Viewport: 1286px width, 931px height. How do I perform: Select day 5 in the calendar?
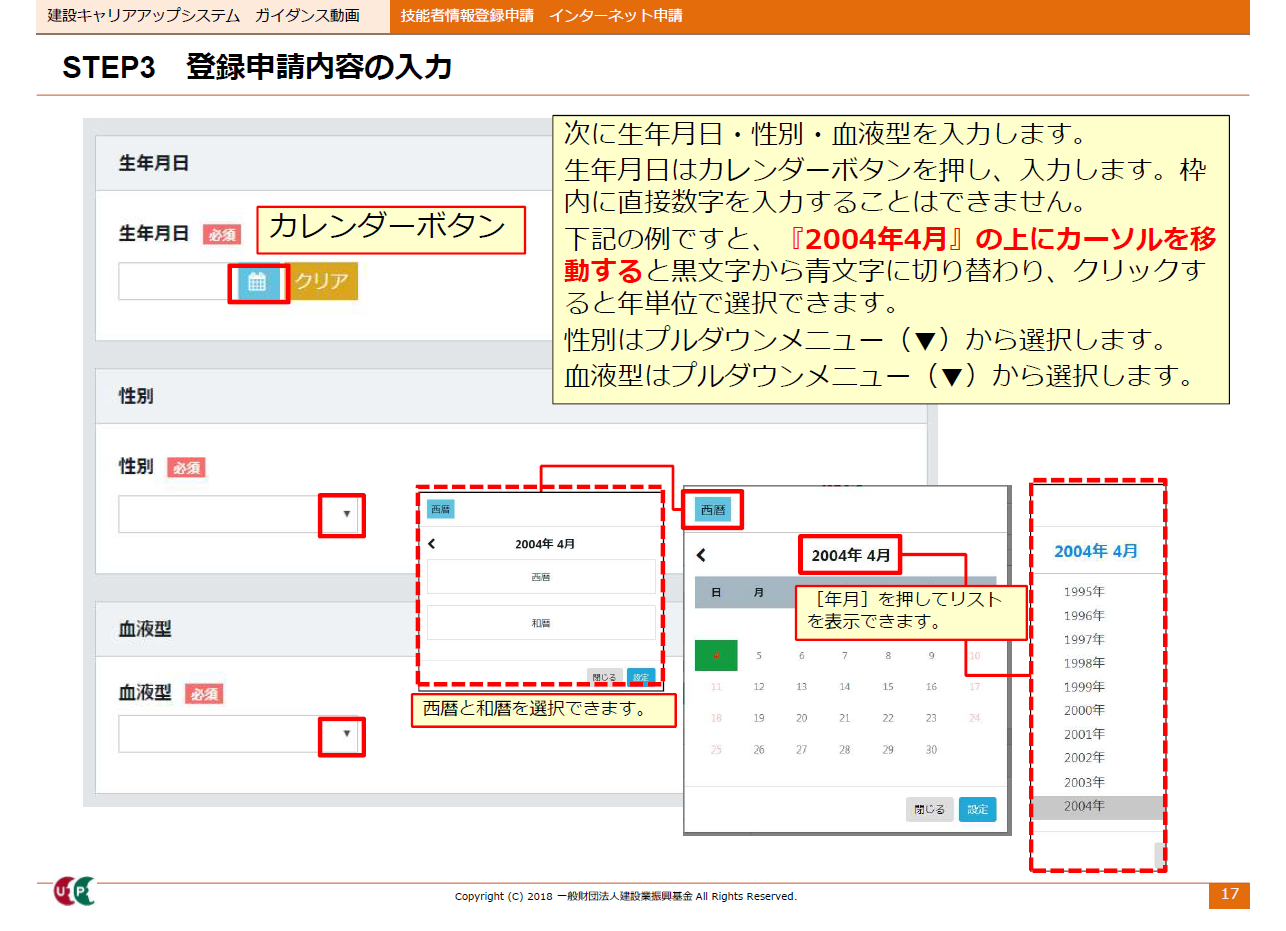pos(759,656)
